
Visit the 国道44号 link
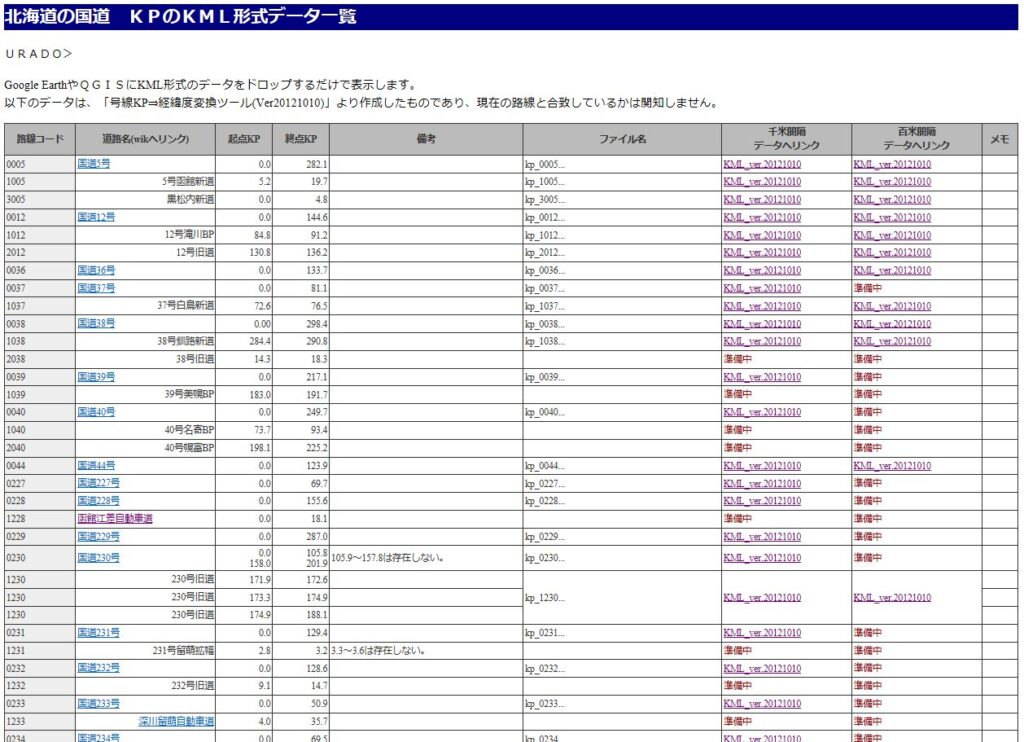tap(96, 466)
